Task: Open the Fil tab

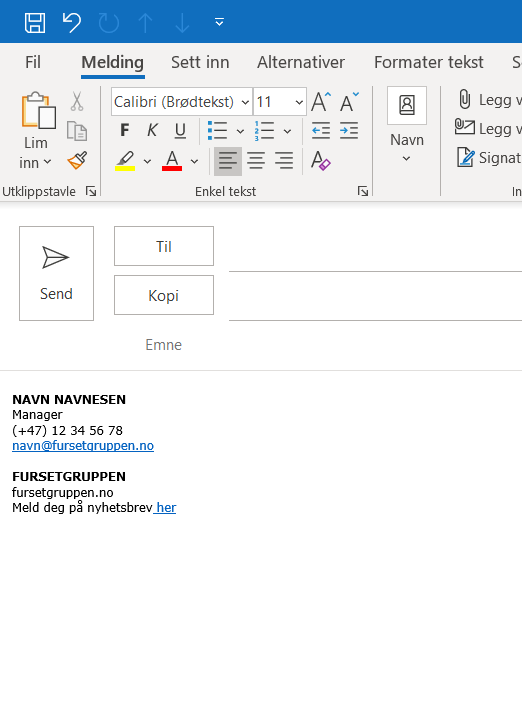Action: click(33, 62)
